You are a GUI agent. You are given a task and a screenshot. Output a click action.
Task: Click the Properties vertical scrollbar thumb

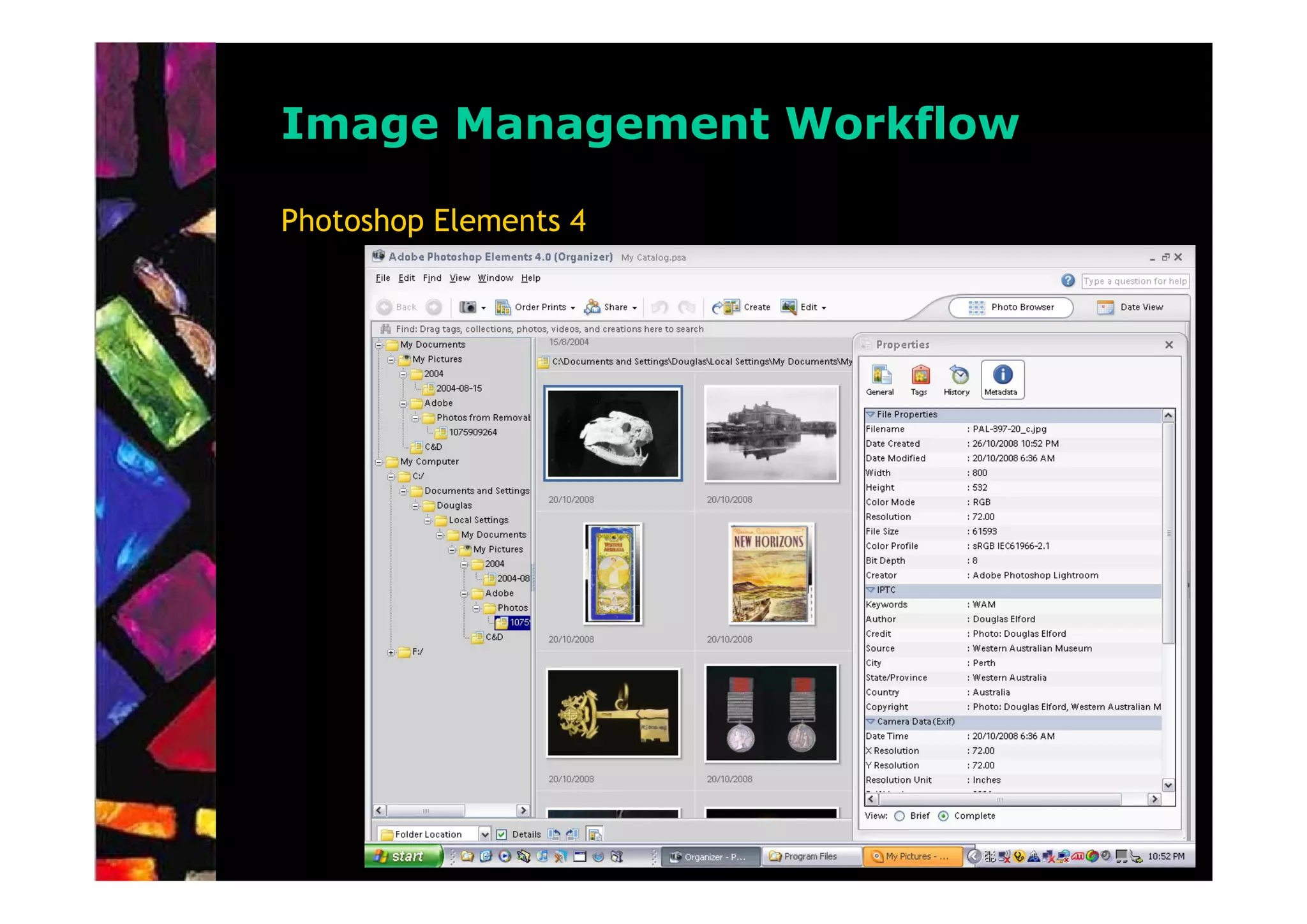(1169, 533)
